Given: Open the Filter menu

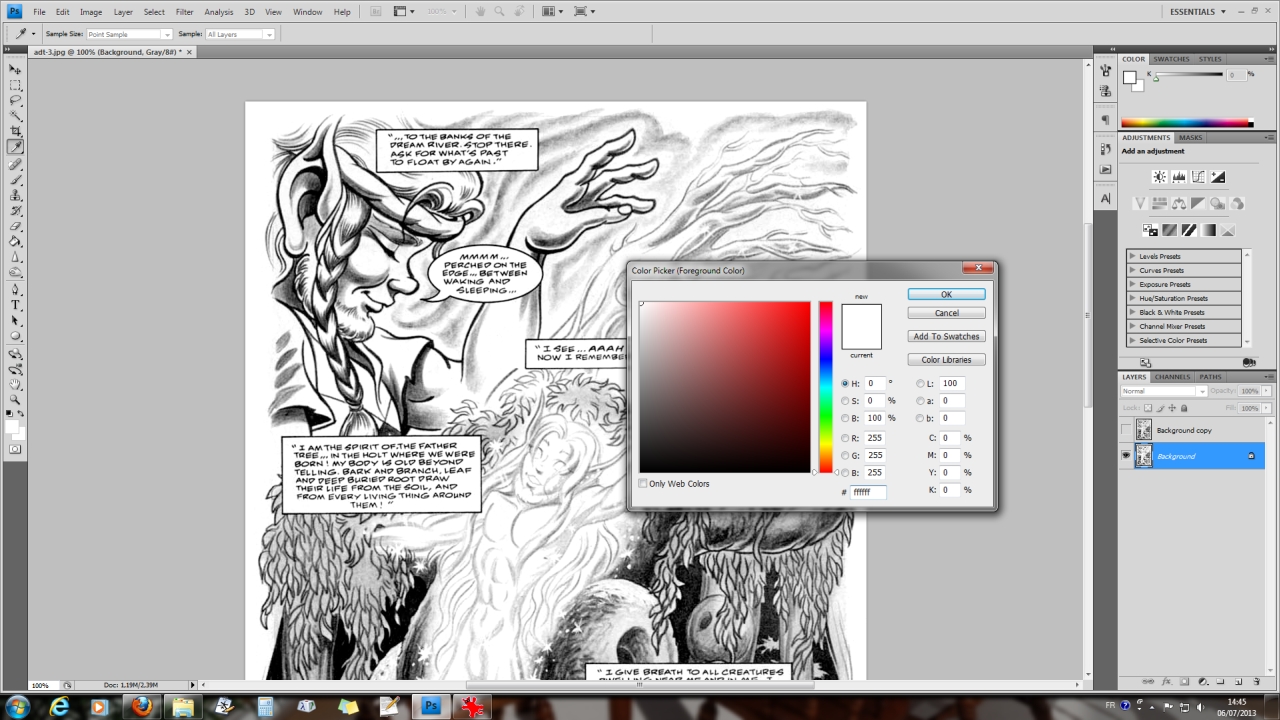Looking at the screenshot, I should pos(184,12).
